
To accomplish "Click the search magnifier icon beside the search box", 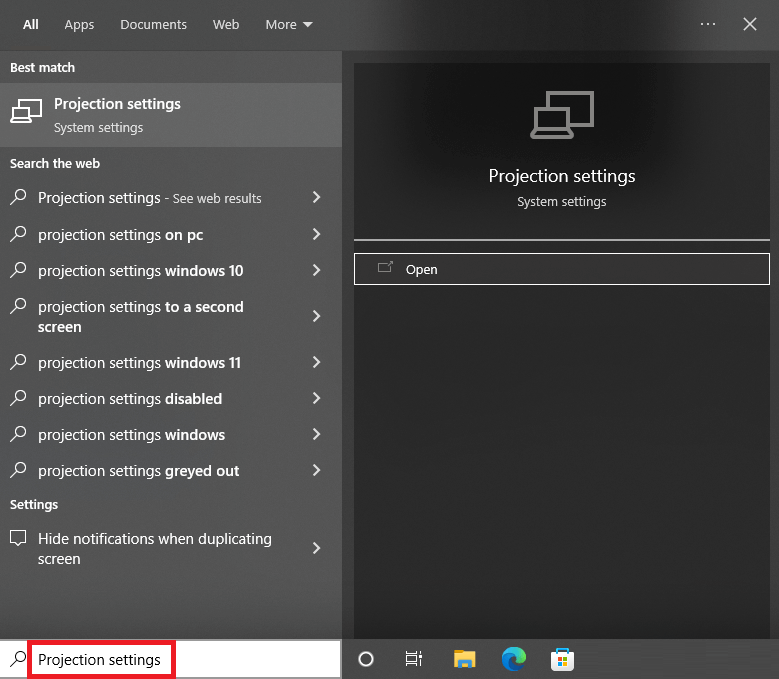I will [18, 659].
